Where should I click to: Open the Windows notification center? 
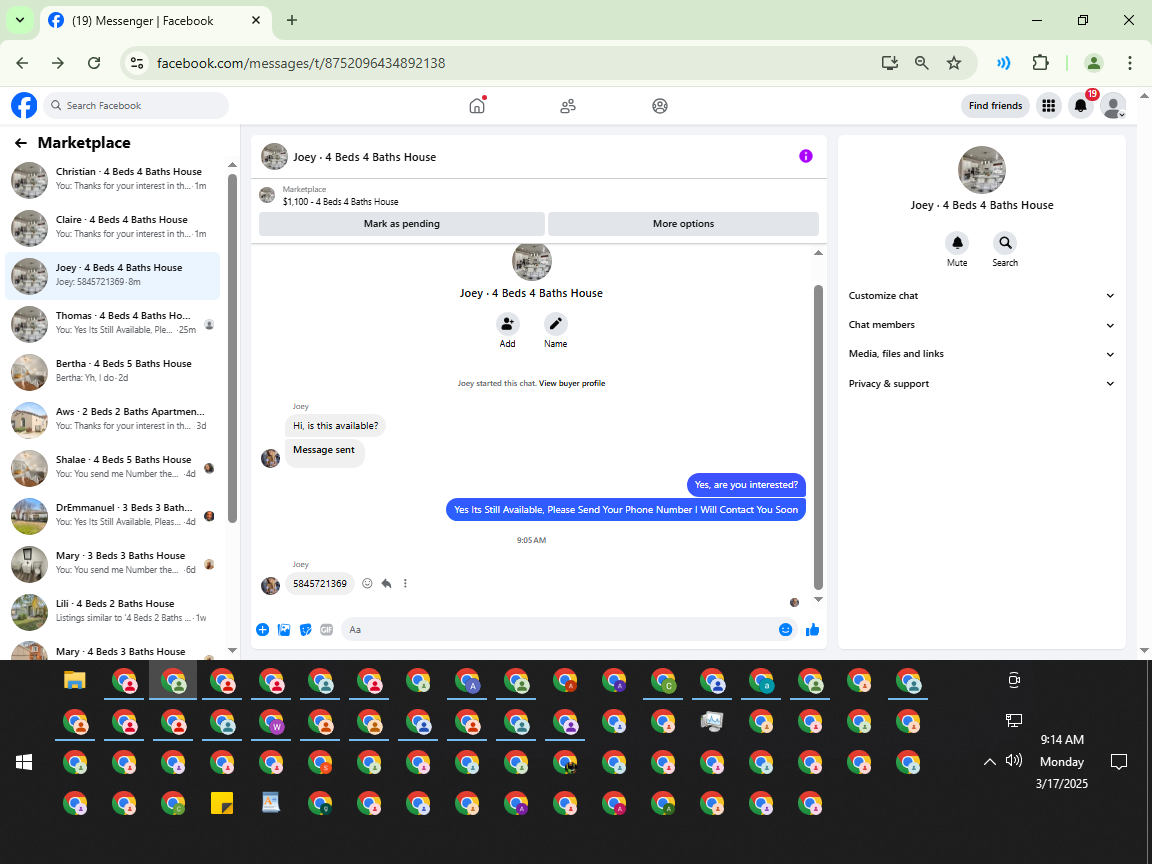1119,762
